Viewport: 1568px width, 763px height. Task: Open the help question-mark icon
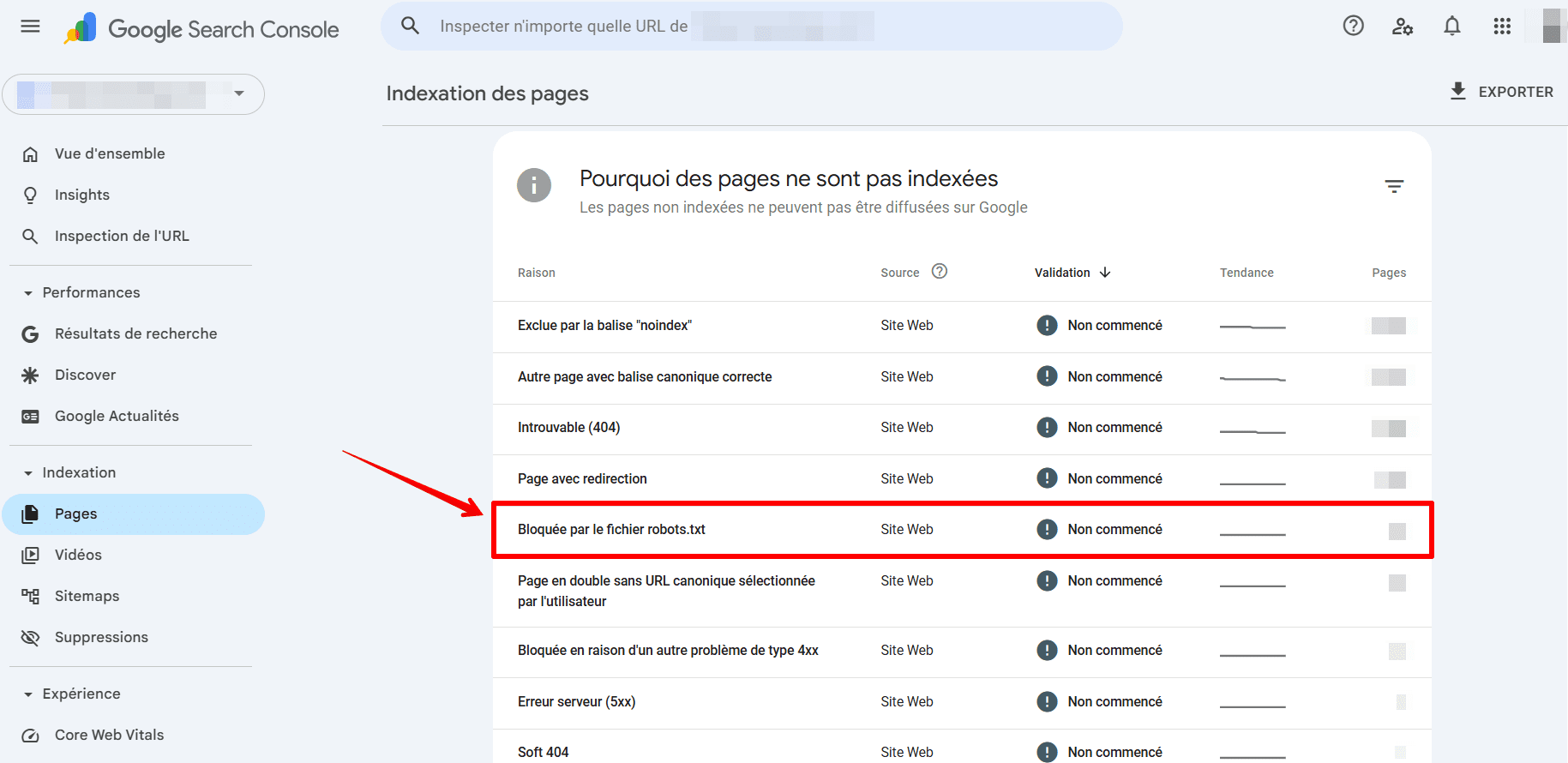(1353, 26)
